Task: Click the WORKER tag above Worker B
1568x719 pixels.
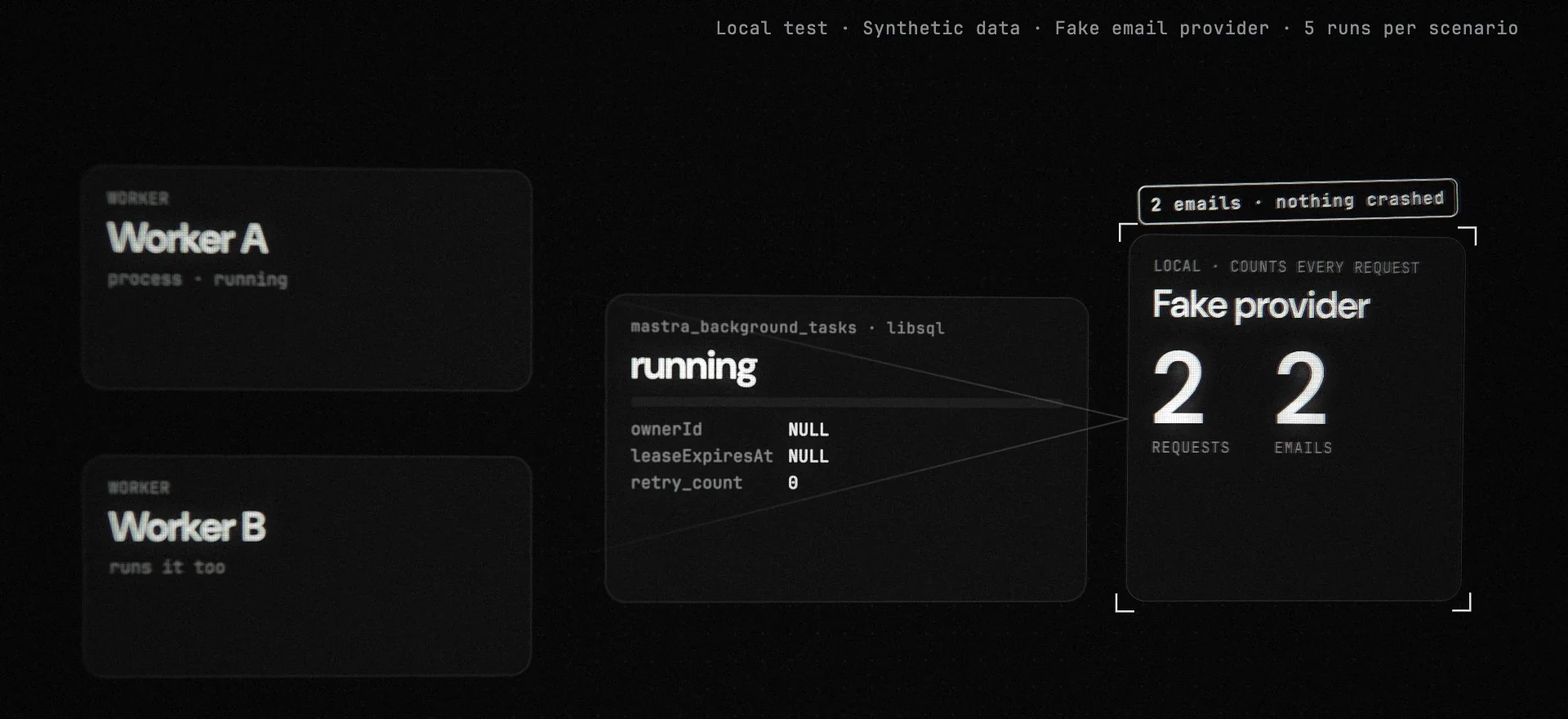Action: (138, 488)
